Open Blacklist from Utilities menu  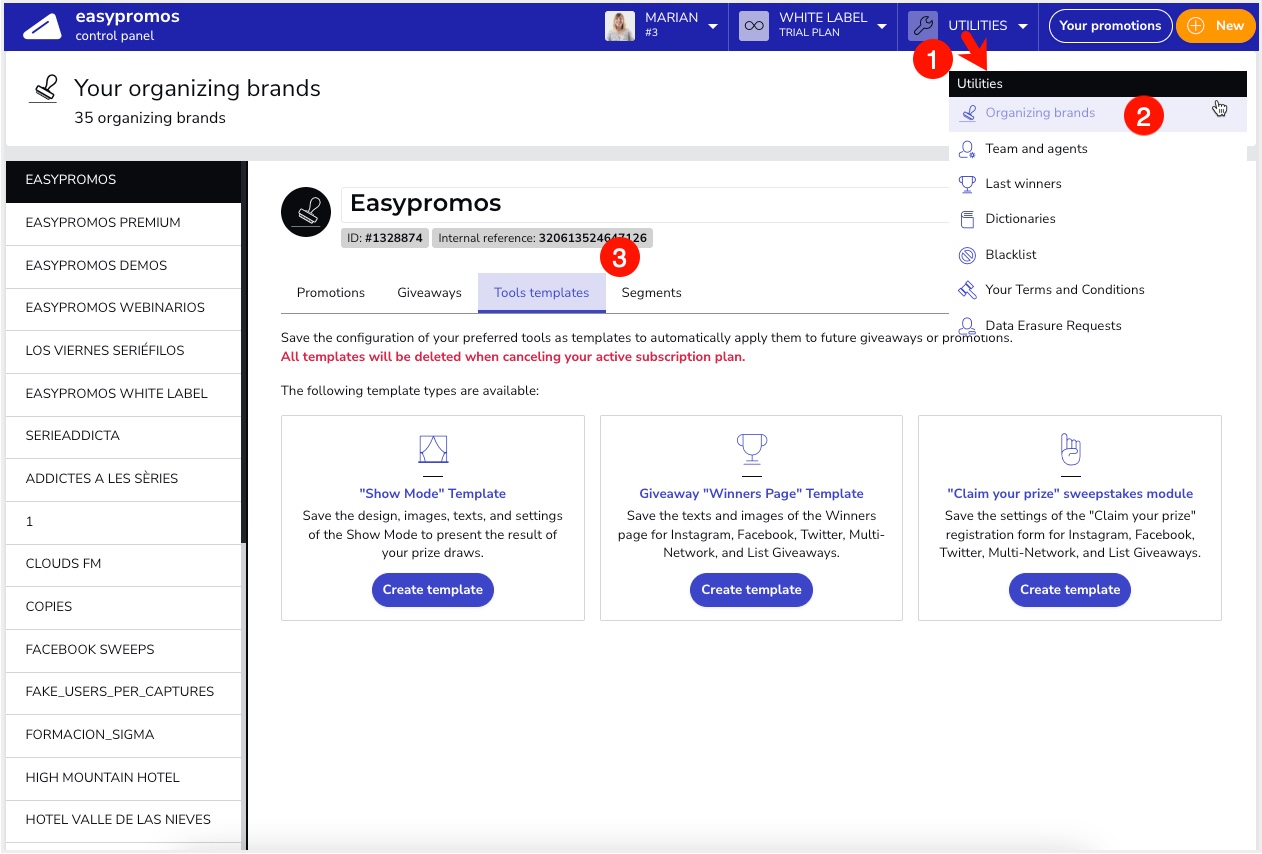(x=1098, y=255)
